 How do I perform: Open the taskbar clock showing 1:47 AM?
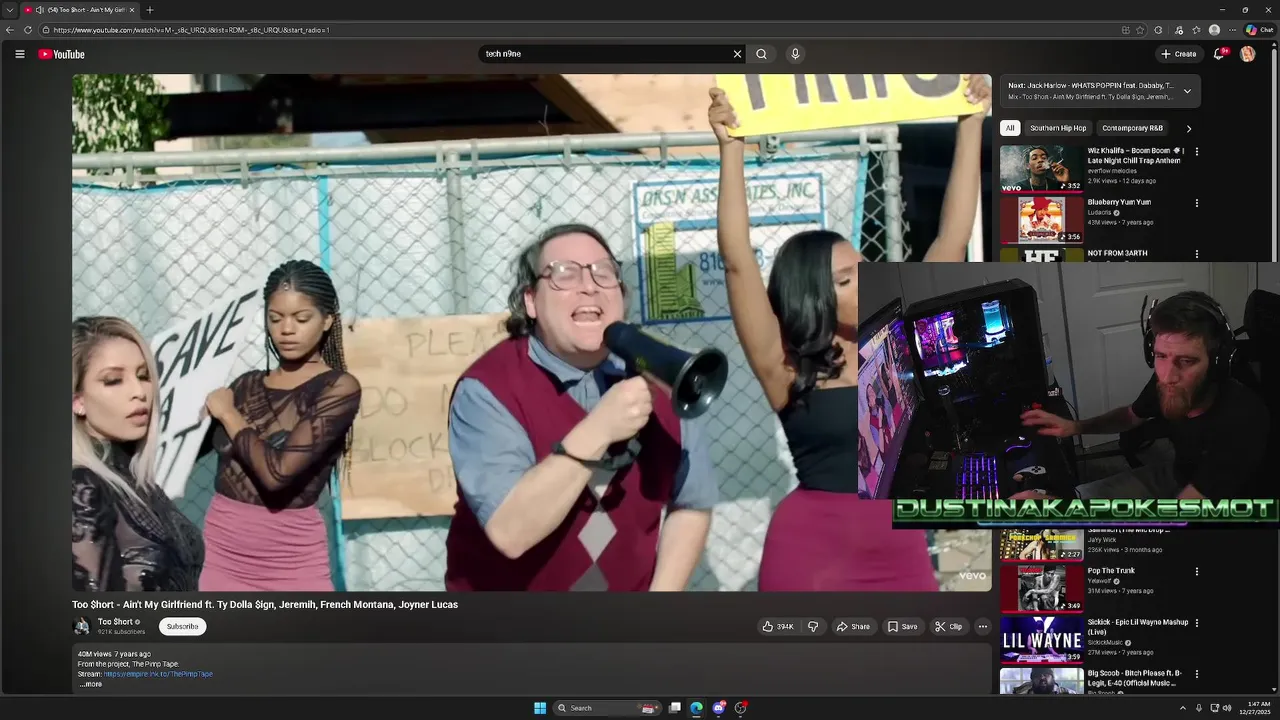tap(1253, 708)
